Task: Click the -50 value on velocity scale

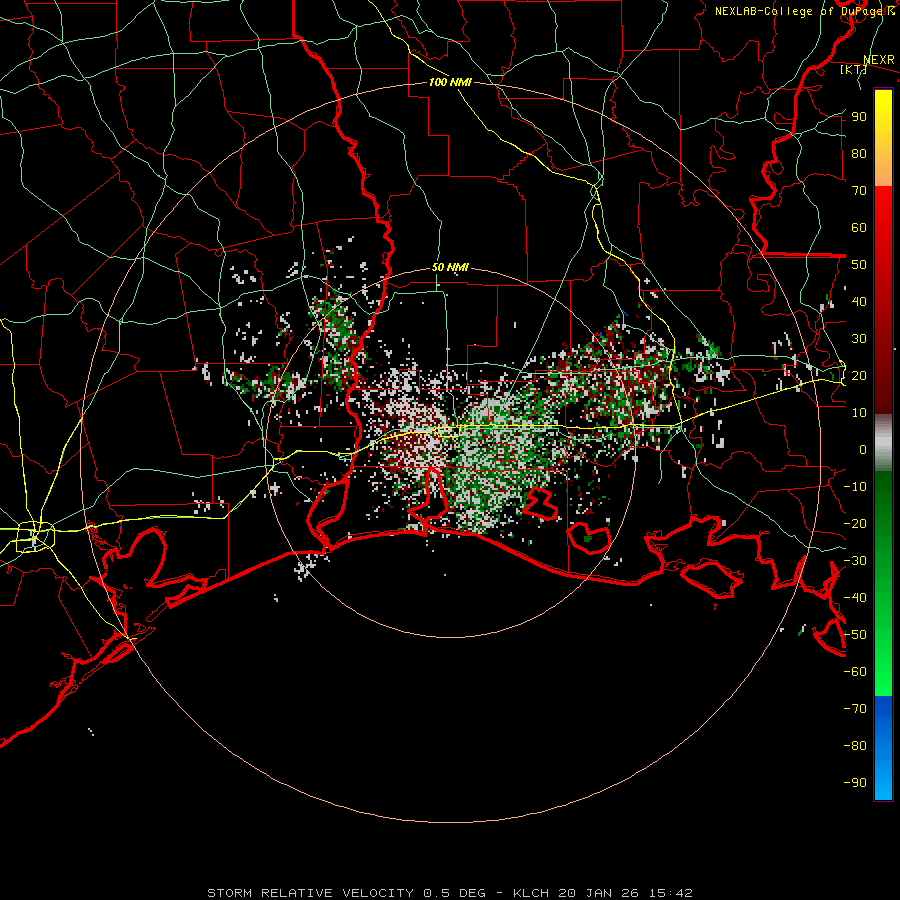Action: (855, 635)
